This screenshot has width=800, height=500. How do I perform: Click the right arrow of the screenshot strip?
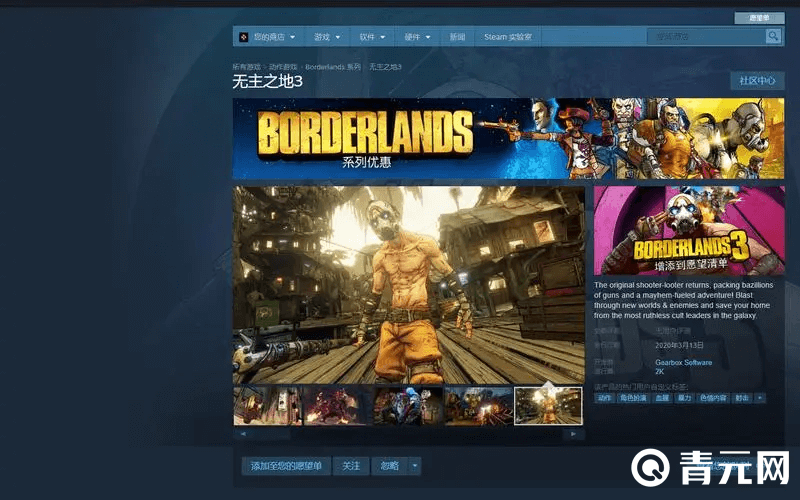point(573,434)
